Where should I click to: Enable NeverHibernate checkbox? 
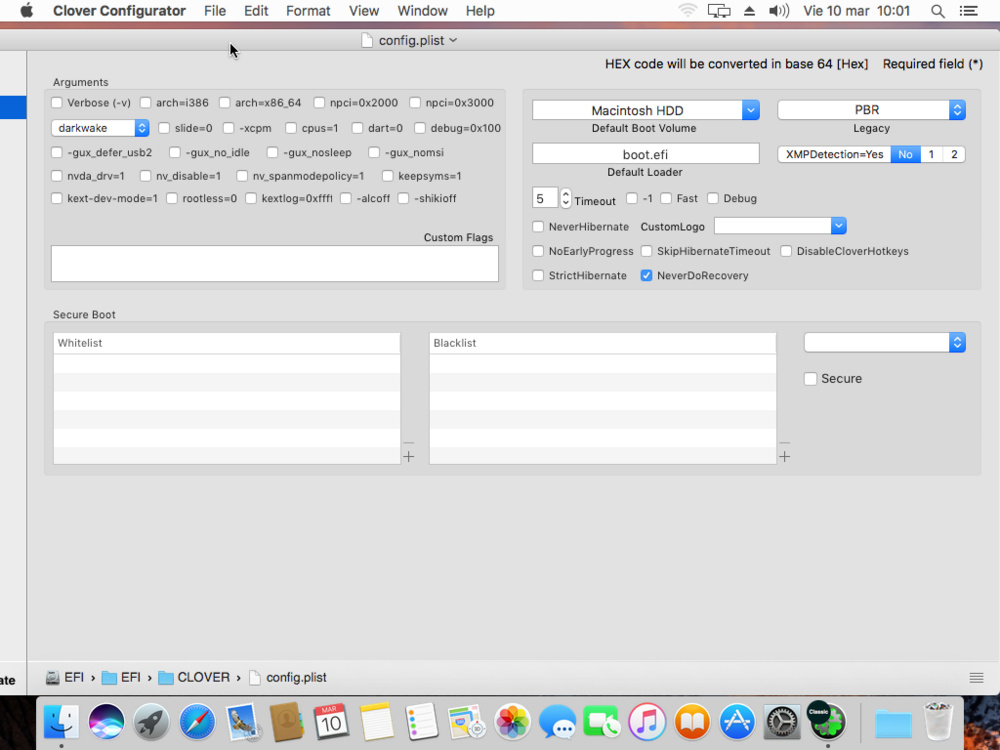(x=538, y=226)
